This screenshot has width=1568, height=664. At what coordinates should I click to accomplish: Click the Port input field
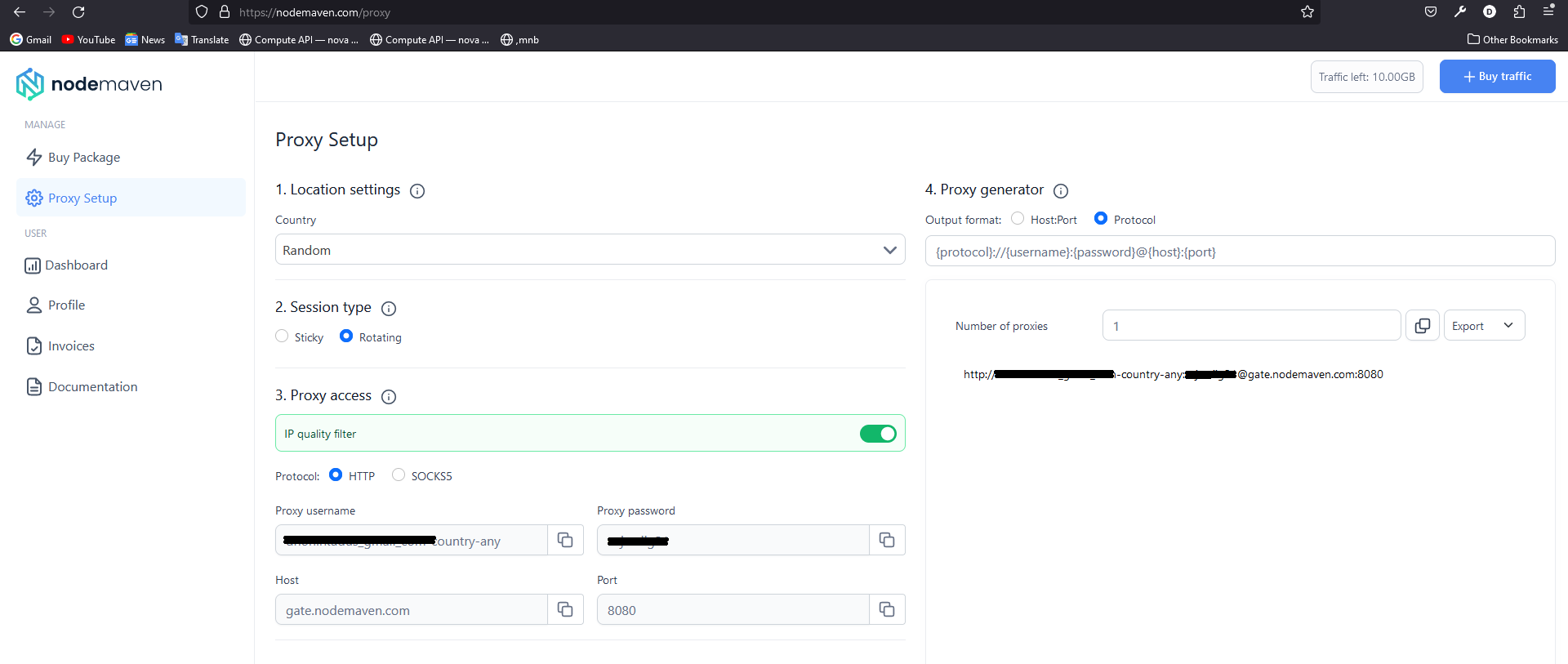(x=733, y=609)
